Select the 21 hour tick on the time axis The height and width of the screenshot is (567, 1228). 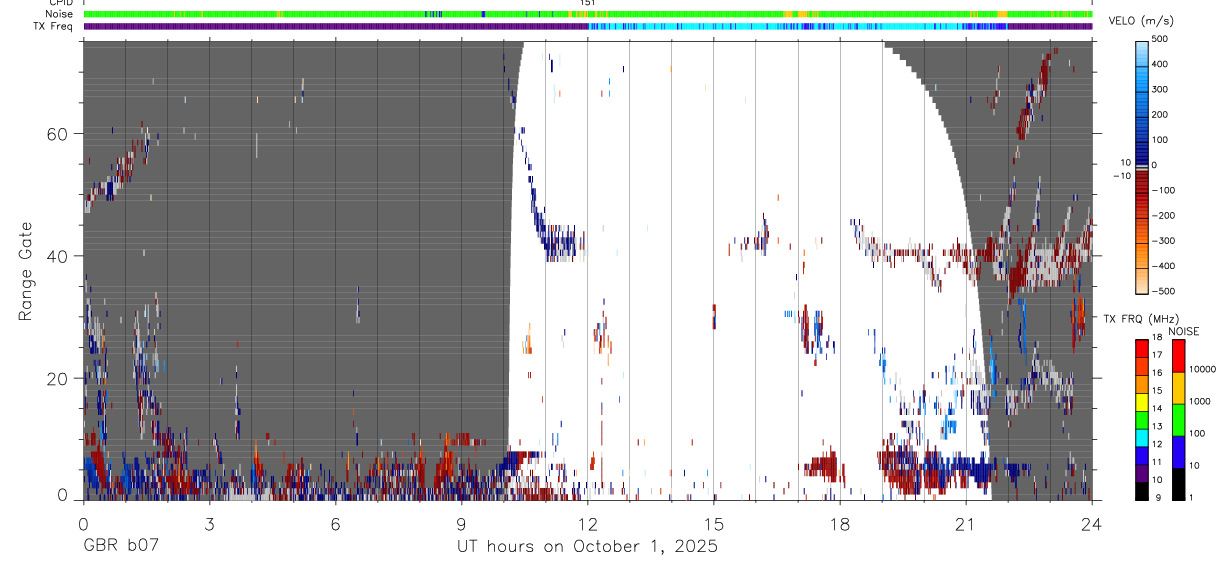point(965,523)
